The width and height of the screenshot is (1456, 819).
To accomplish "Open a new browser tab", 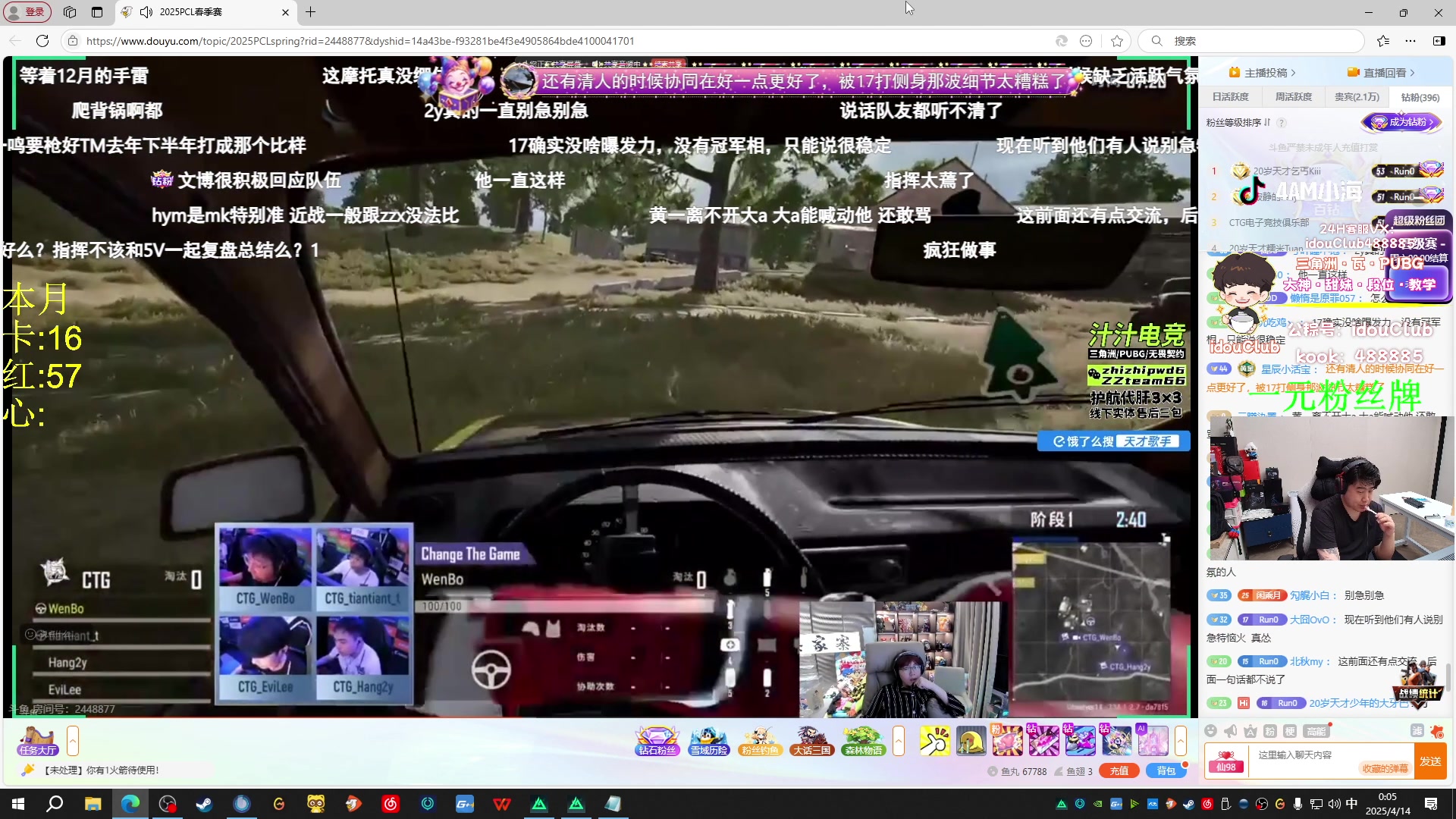I will (x=311, y=12).
